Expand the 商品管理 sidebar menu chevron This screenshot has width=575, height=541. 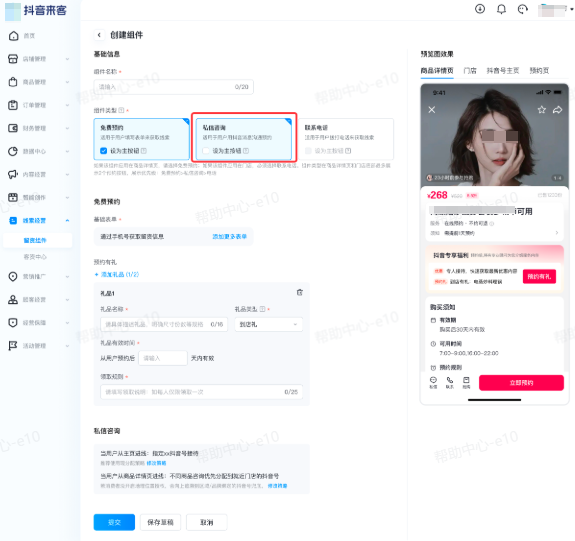click(x=67, y=82)
